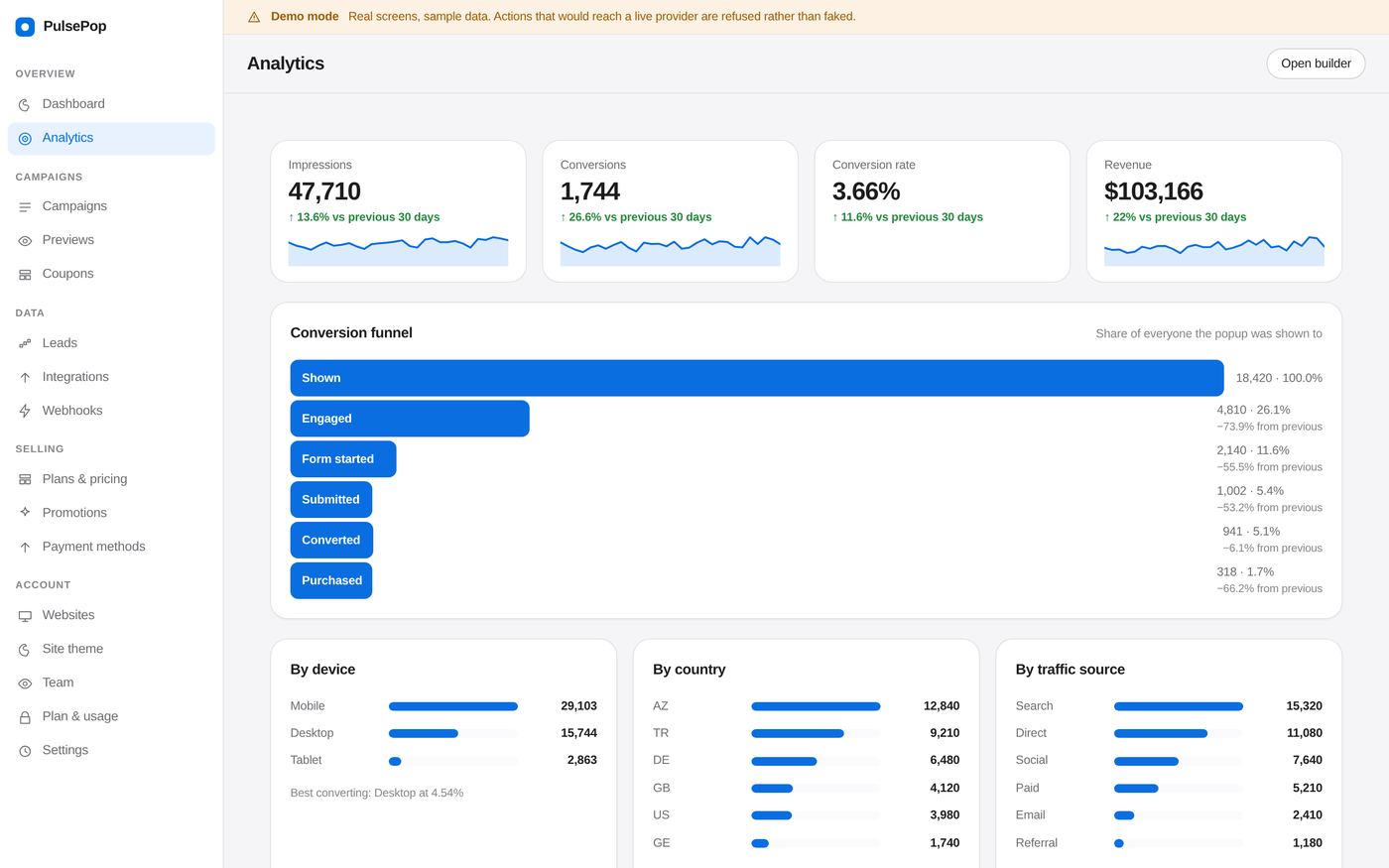Click the Purchased funnel bar
Image resolution: width=1389 pixels, height=868 pixels.
click(x=331, y=581)
